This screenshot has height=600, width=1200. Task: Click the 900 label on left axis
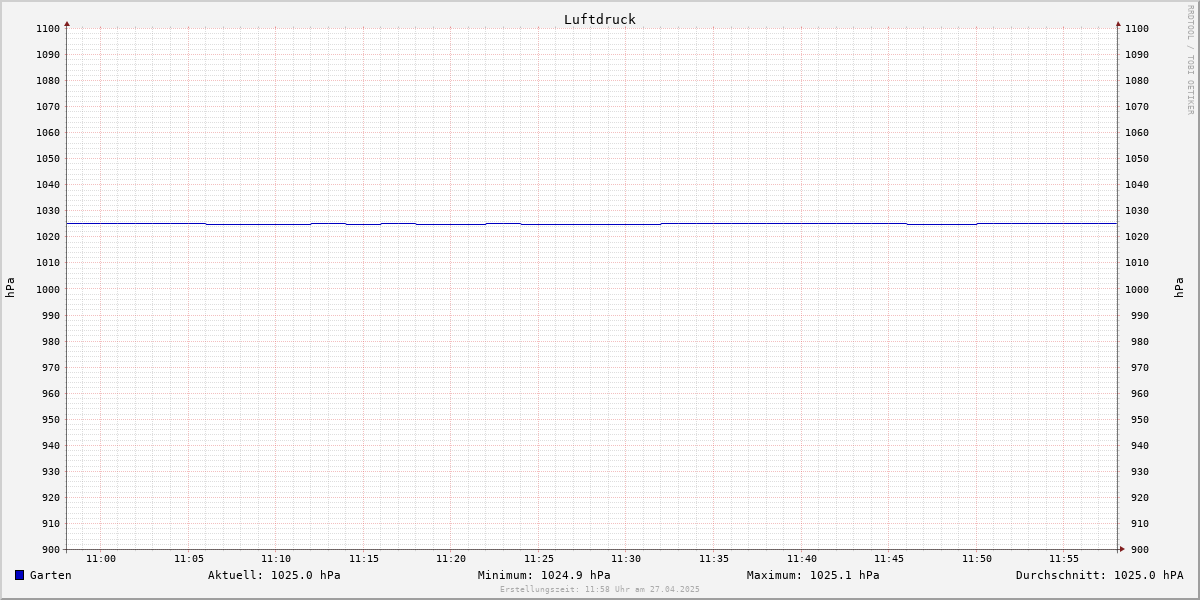[51, 549]
